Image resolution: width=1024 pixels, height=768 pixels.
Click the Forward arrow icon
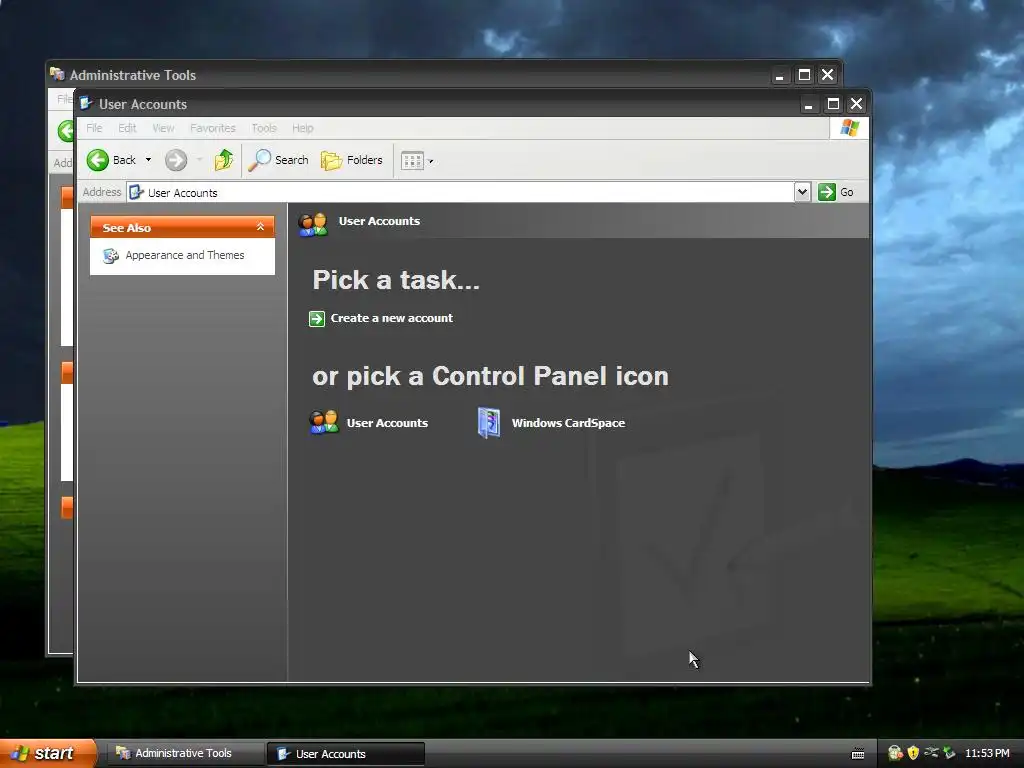pyautogui.click(x=176, y=160)
